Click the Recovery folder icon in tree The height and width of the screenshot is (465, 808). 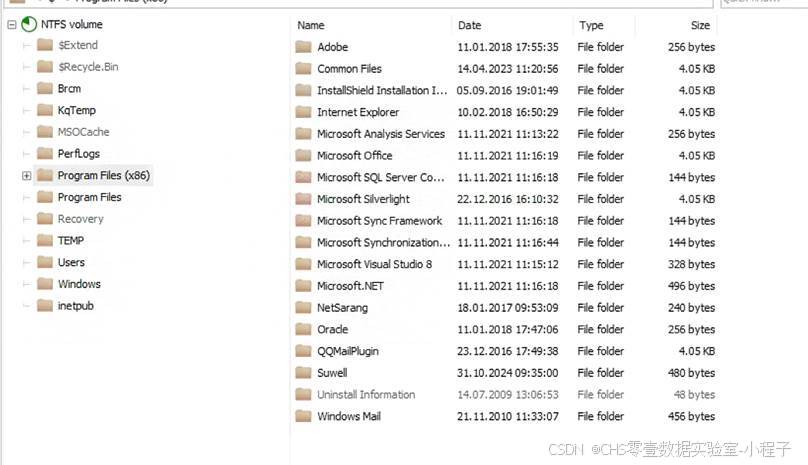[45, 219]
